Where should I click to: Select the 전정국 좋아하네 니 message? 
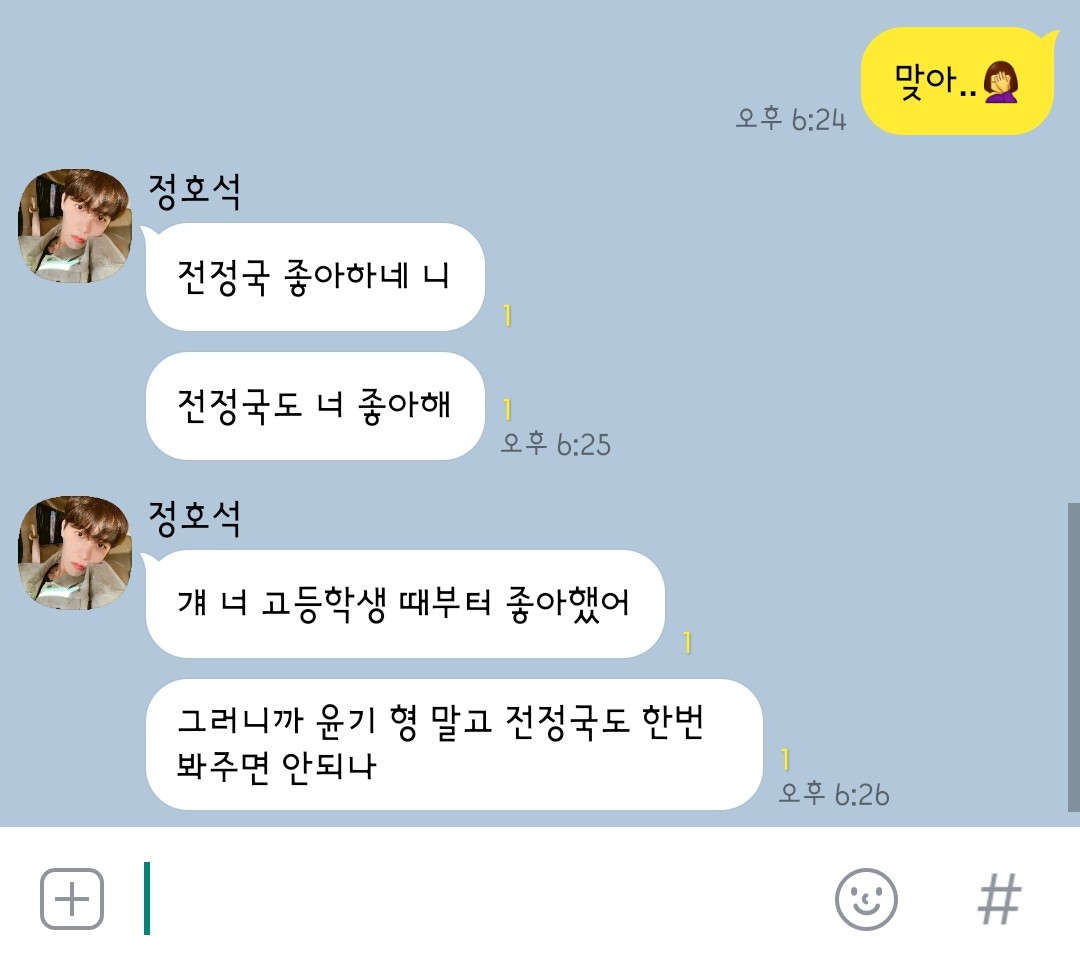[315, 277]
